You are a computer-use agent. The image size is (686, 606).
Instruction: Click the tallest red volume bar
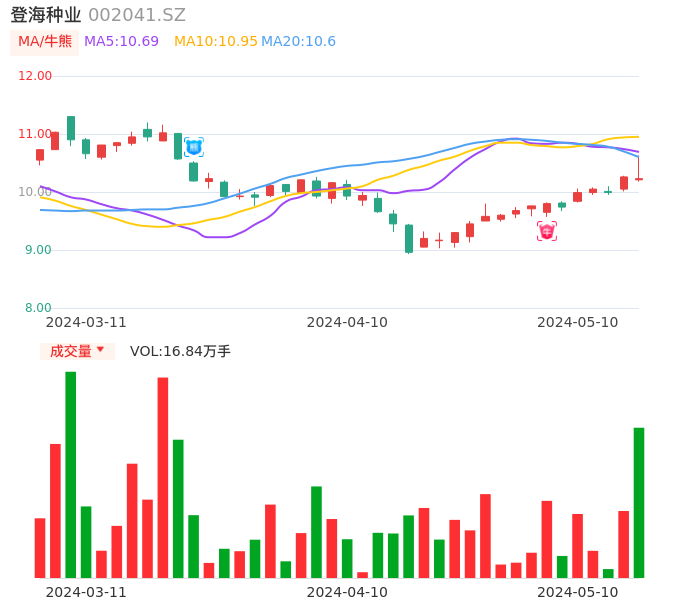(163, 477)
